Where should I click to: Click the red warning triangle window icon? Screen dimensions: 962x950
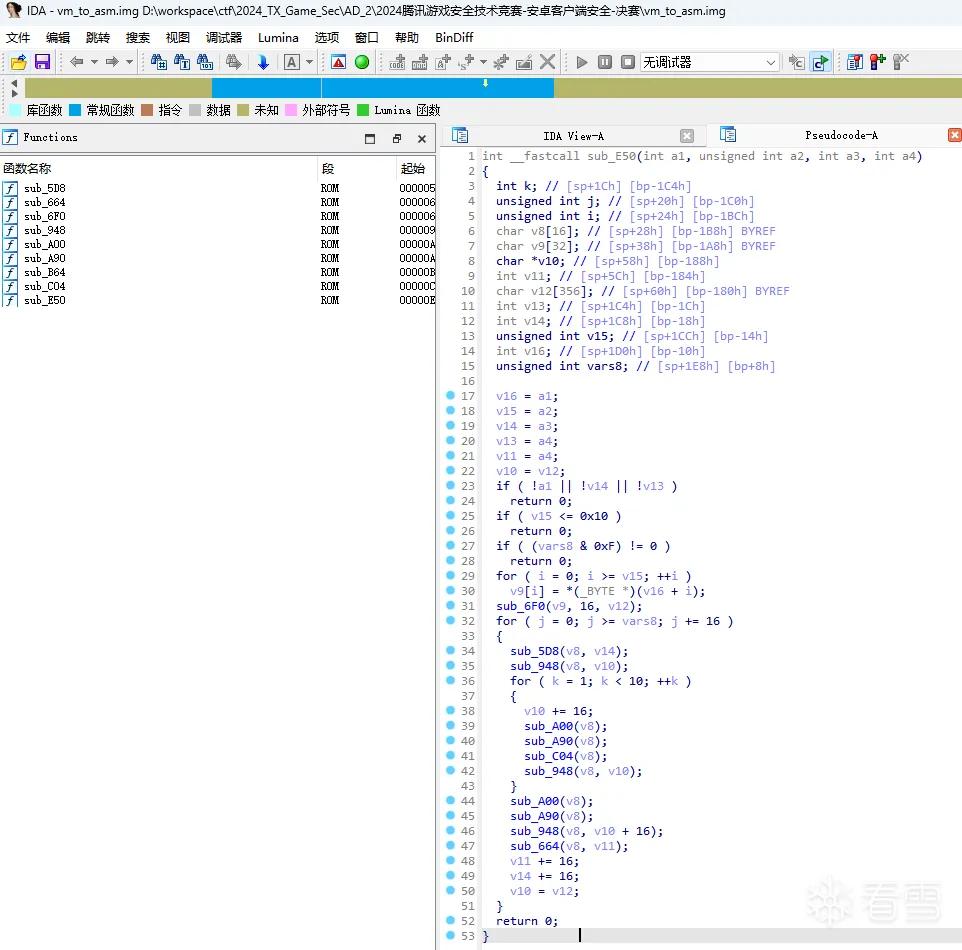(338, 62)
